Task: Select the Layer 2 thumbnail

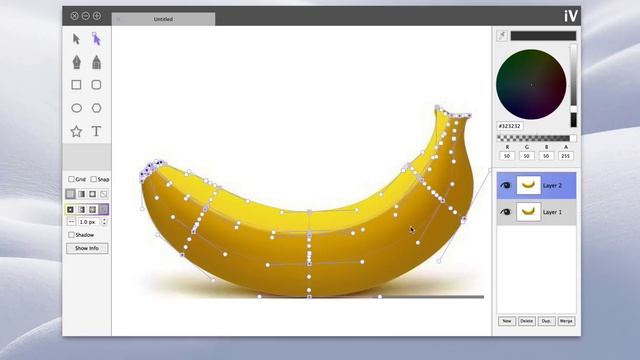Action: point(529,185)
